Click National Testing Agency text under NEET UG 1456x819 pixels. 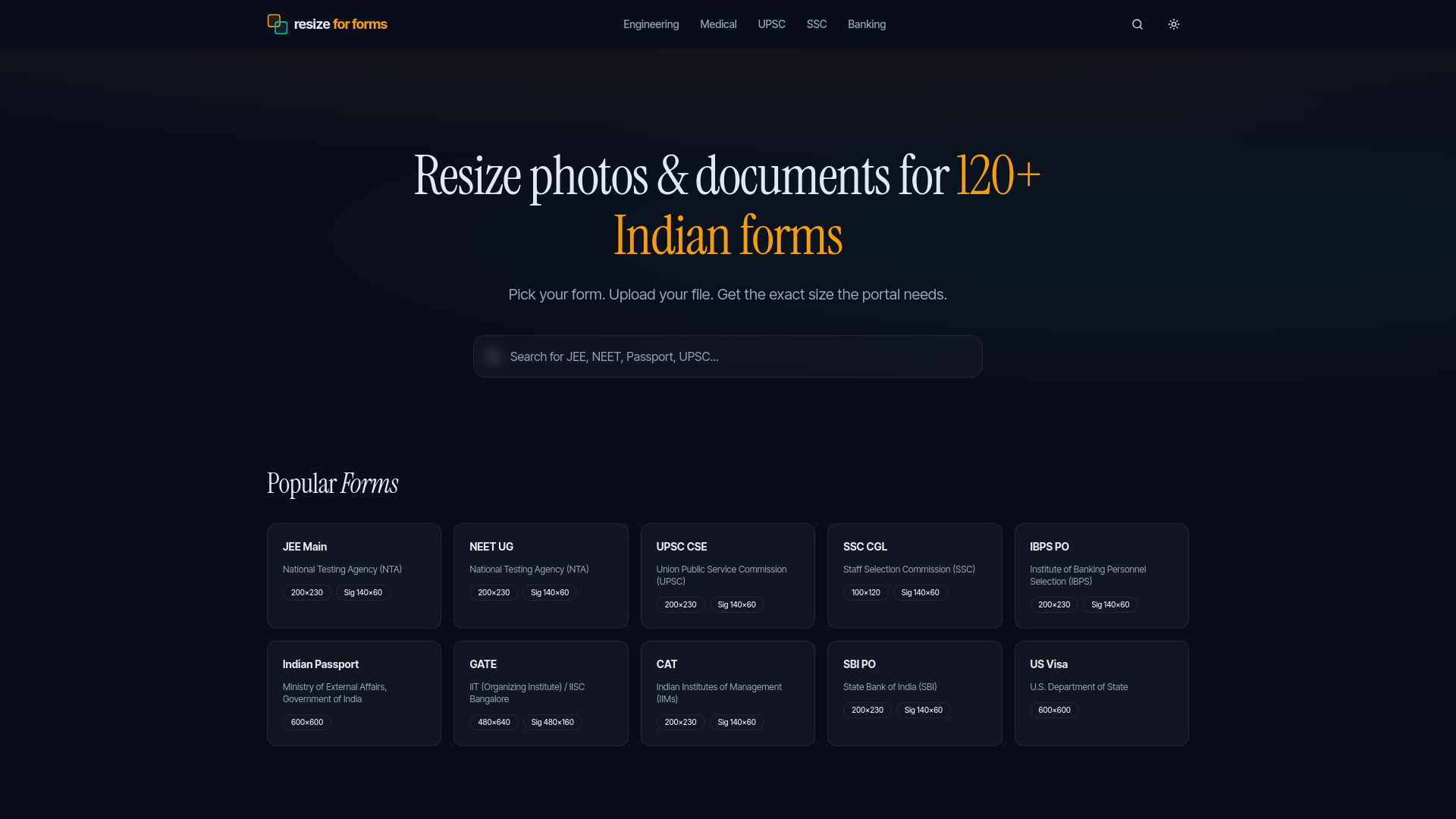tap(529, 570)
